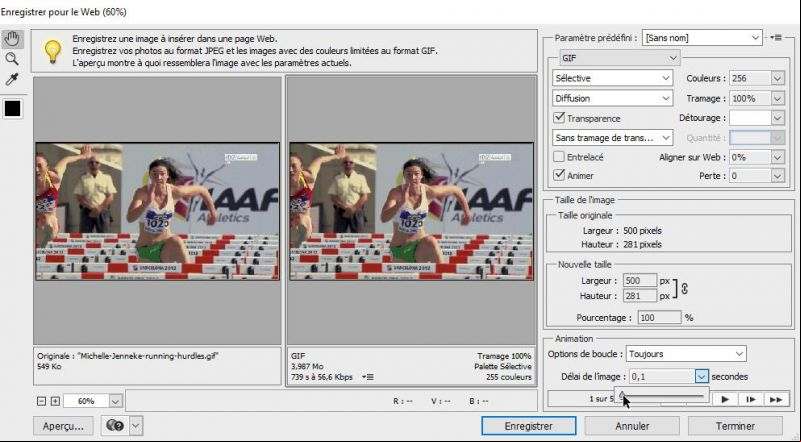
Task: Click the Délai de l'image dropdown arrow
Action: pos(701,377)
